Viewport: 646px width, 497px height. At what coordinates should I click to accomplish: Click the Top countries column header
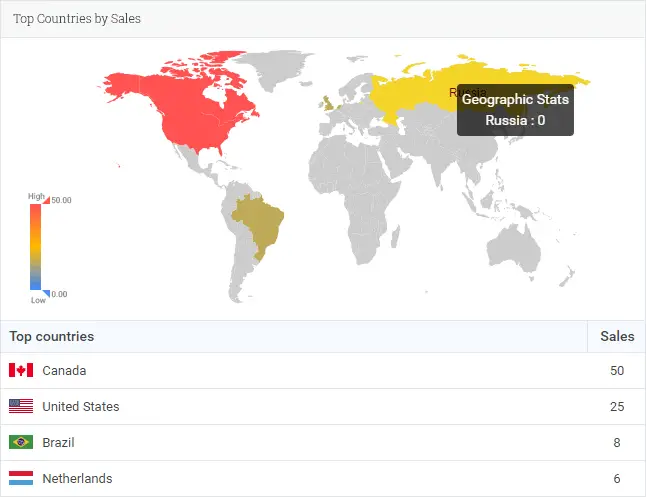52,336
